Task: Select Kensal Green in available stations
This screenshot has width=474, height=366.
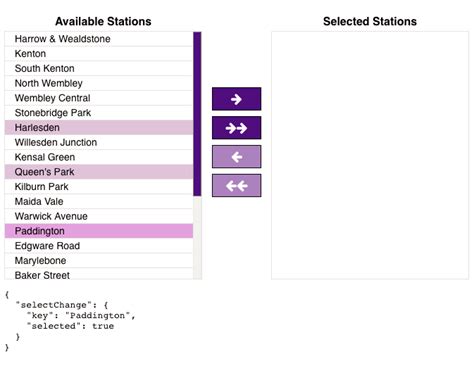Action: click(99, 157)
